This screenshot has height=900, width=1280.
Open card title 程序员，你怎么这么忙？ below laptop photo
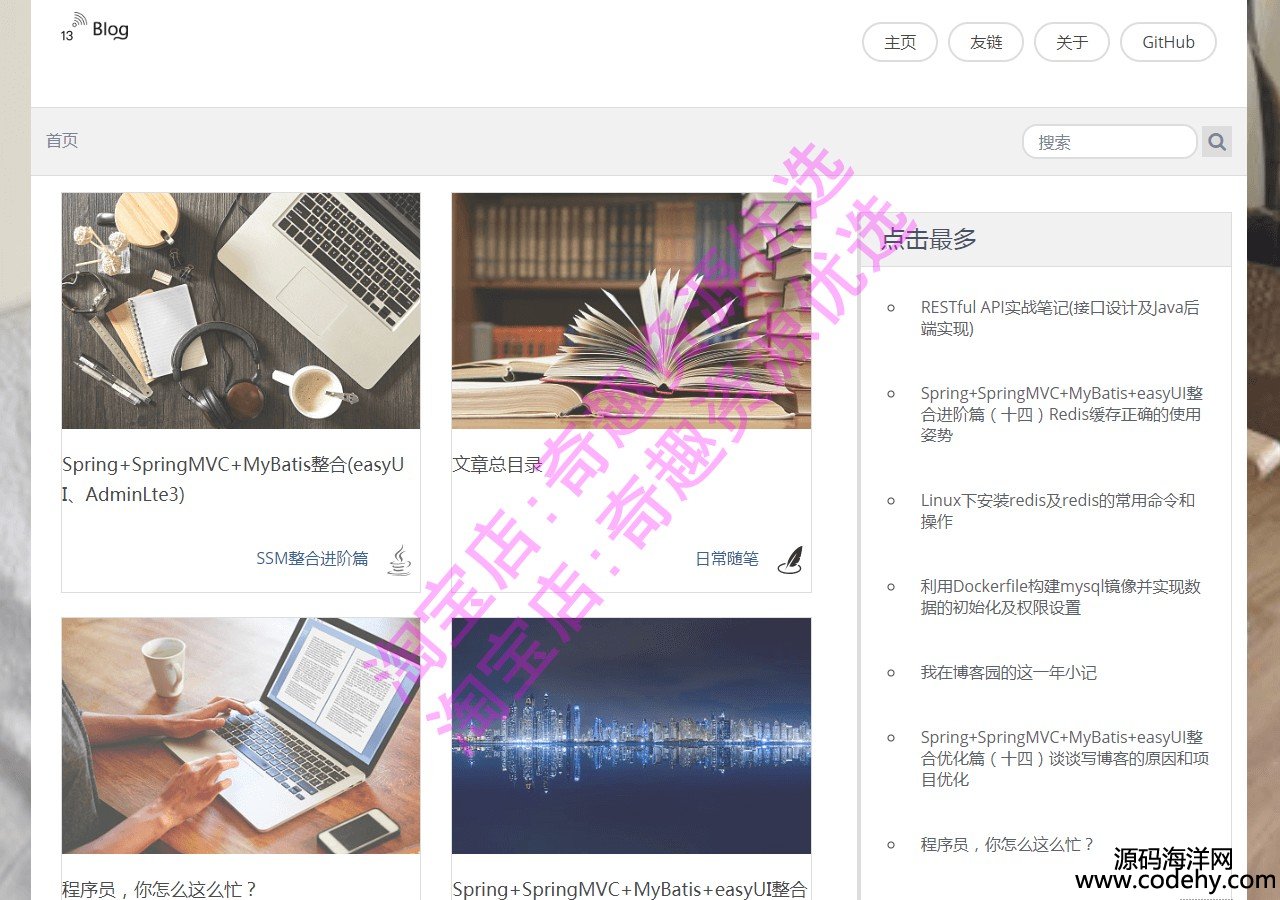tap(160, 889)
